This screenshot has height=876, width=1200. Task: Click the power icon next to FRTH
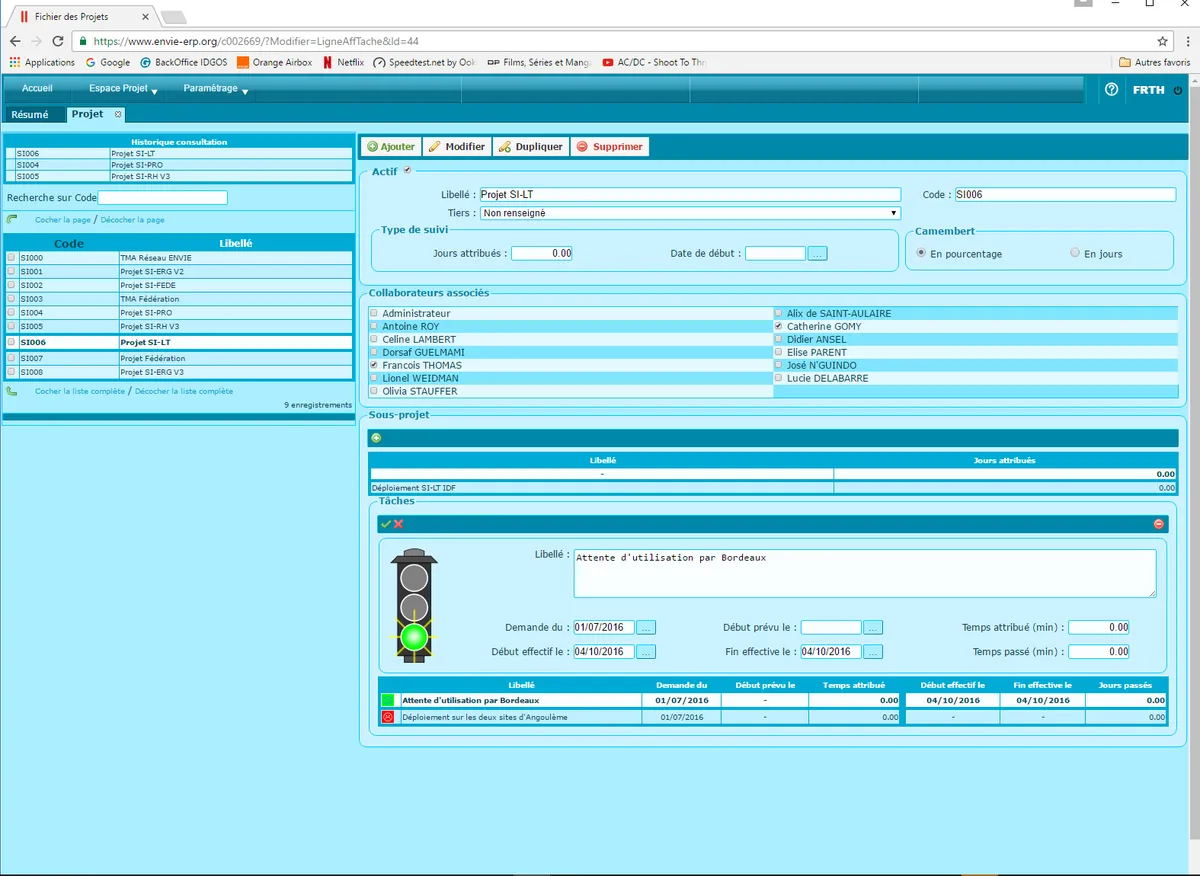click(x=1177, y=90)
